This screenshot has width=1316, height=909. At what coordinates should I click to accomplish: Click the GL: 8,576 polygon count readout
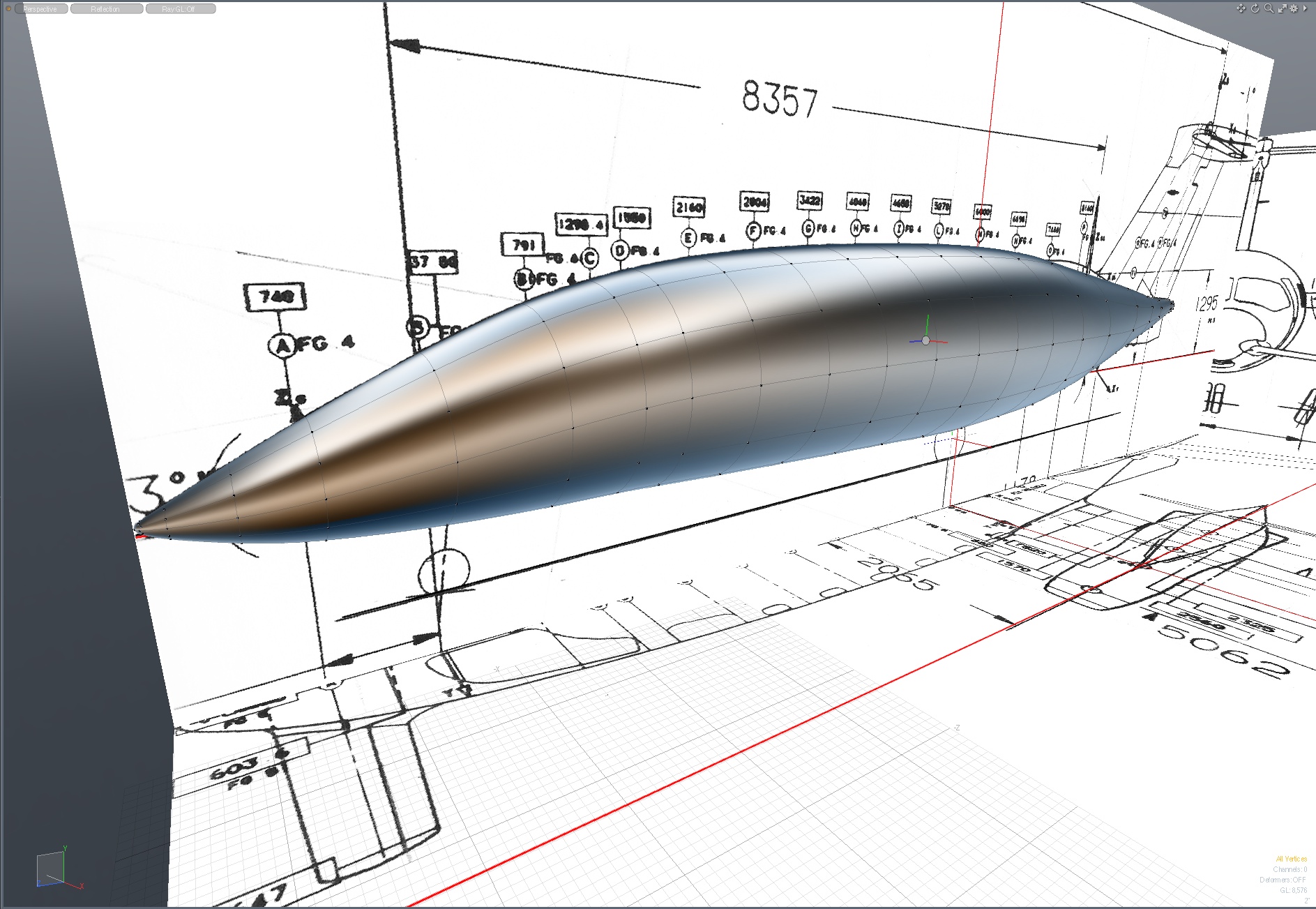point(1293,890)
